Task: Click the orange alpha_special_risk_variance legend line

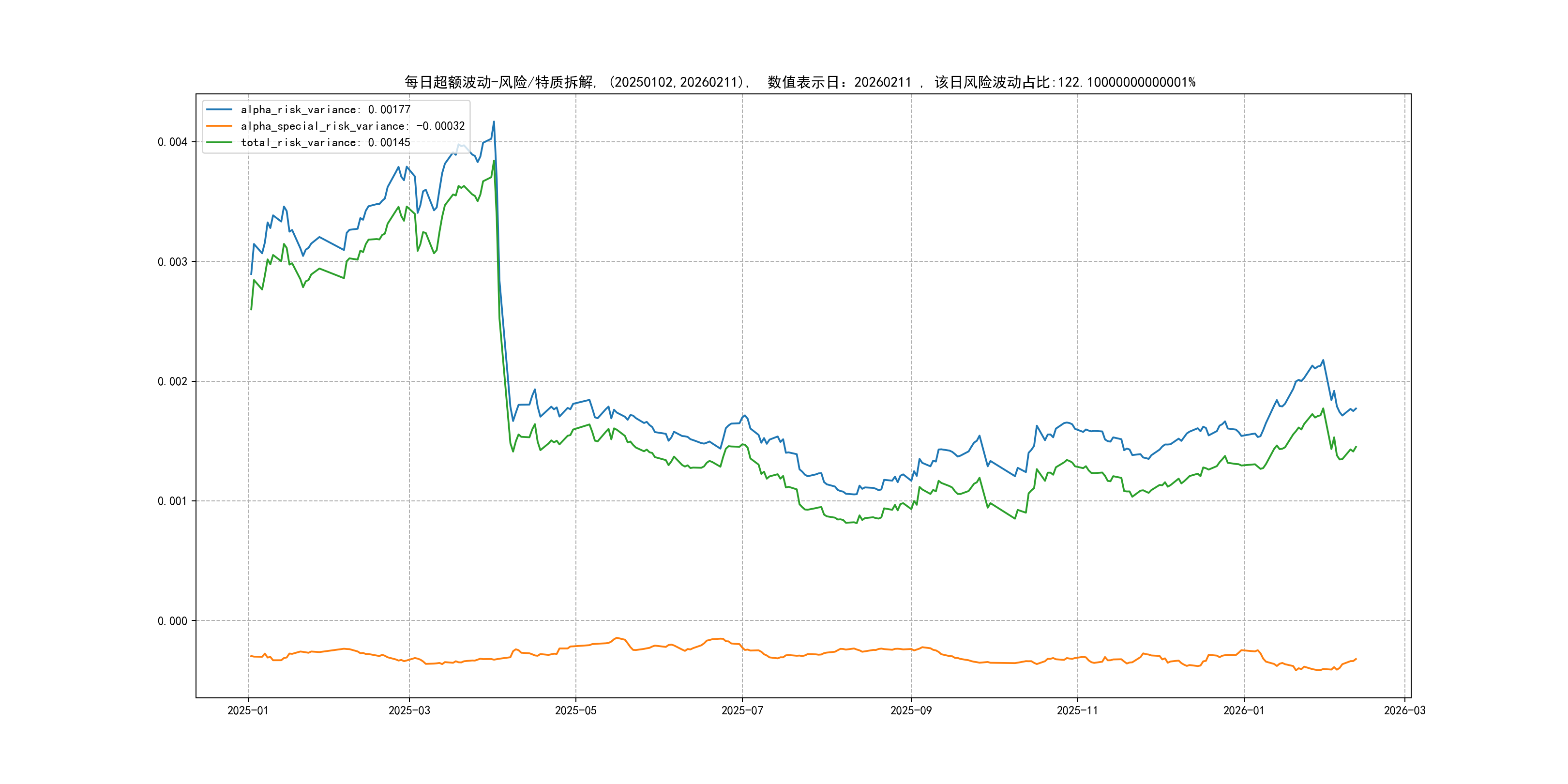Action: click(x=219, y=126)
